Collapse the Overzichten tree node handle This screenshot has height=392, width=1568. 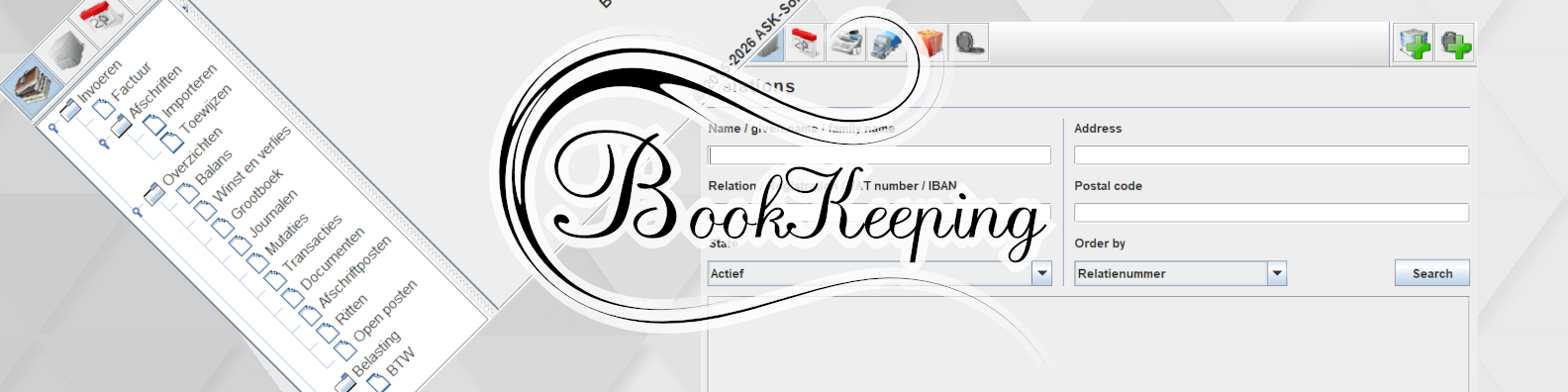click(138, 211)
